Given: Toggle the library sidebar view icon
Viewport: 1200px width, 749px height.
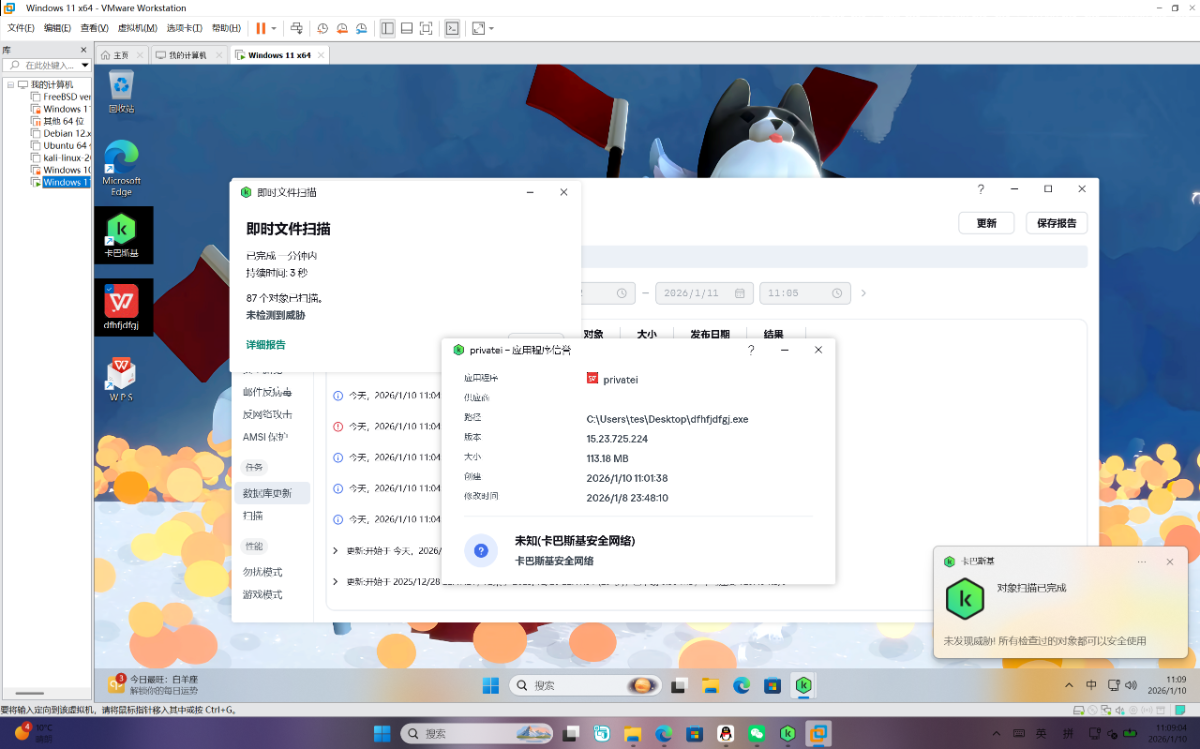Looking at the screenshot, I should (x=387, y=28).
